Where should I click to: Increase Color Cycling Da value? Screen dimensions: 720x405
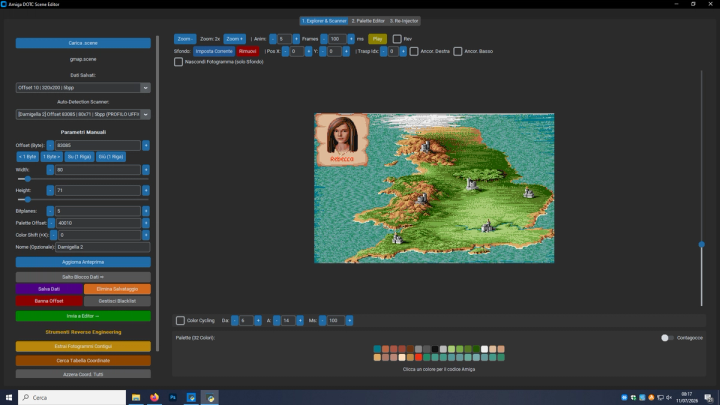click(x=258, y=321)
